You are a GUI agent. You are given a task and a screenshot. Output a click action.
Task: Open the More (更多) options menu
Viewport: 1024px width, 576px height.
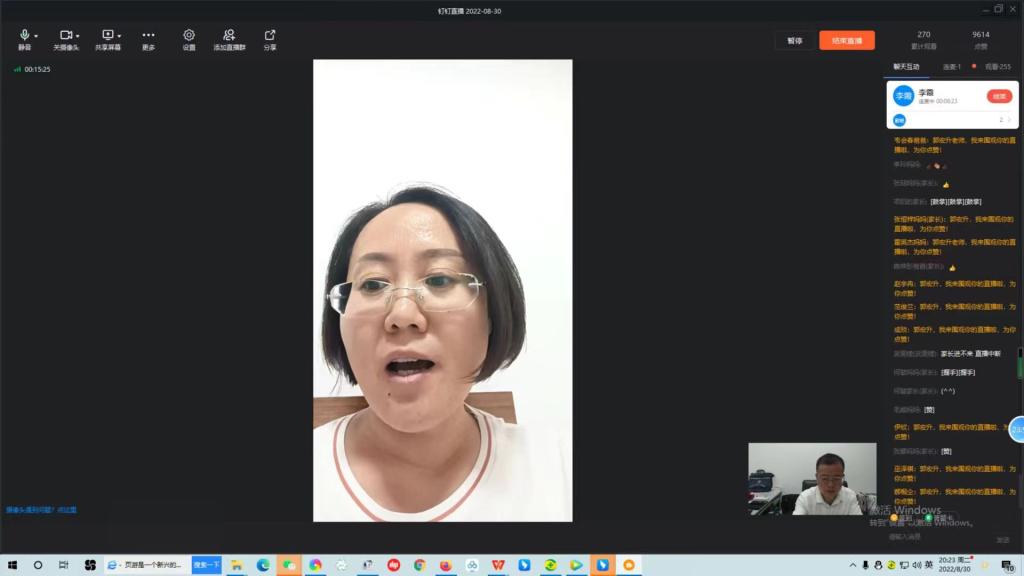click(x=148, y=39)
